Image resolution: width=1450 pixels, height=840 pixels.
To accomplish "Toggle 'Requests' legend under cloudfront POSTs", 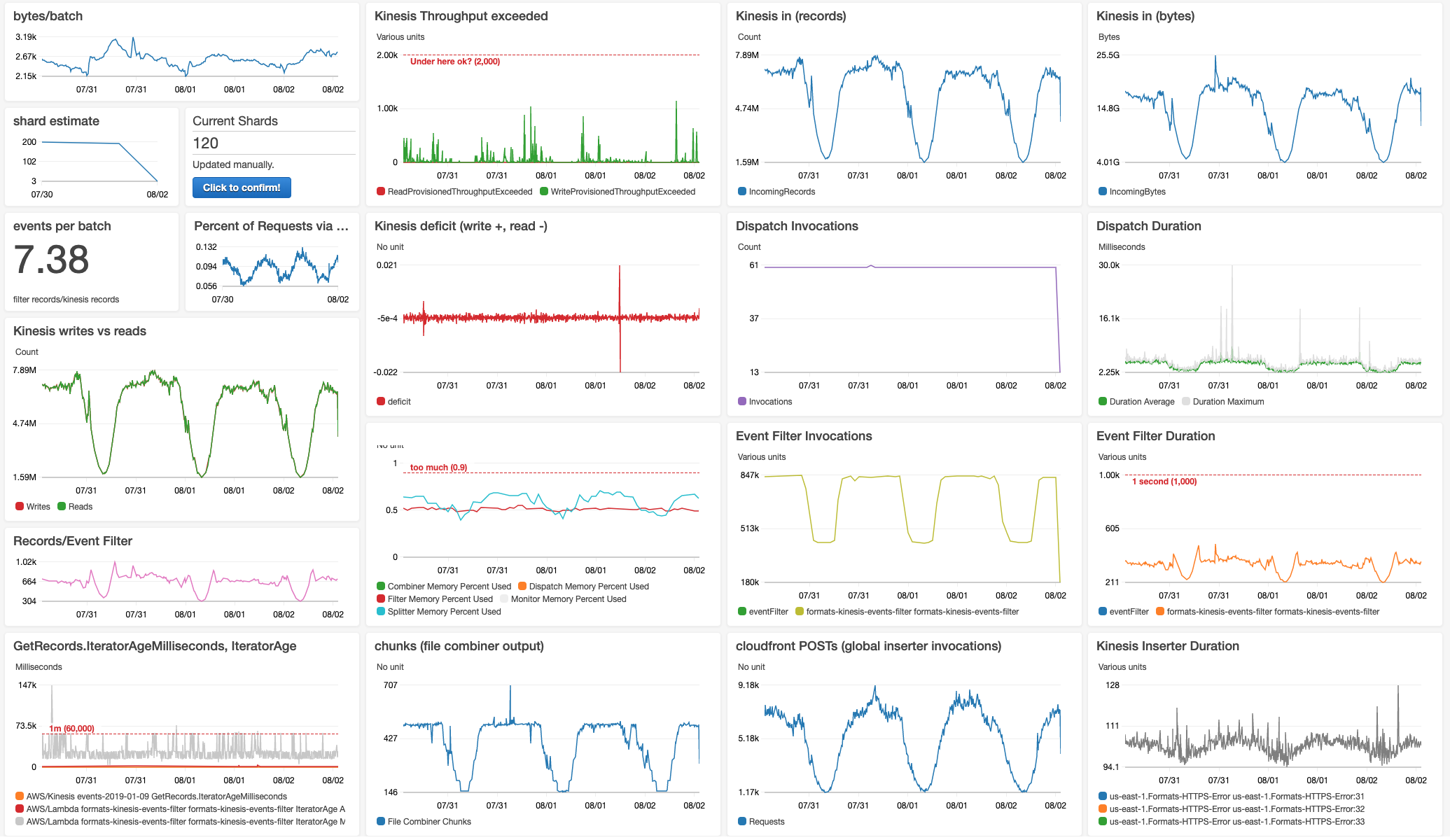I will click(761, 821).
